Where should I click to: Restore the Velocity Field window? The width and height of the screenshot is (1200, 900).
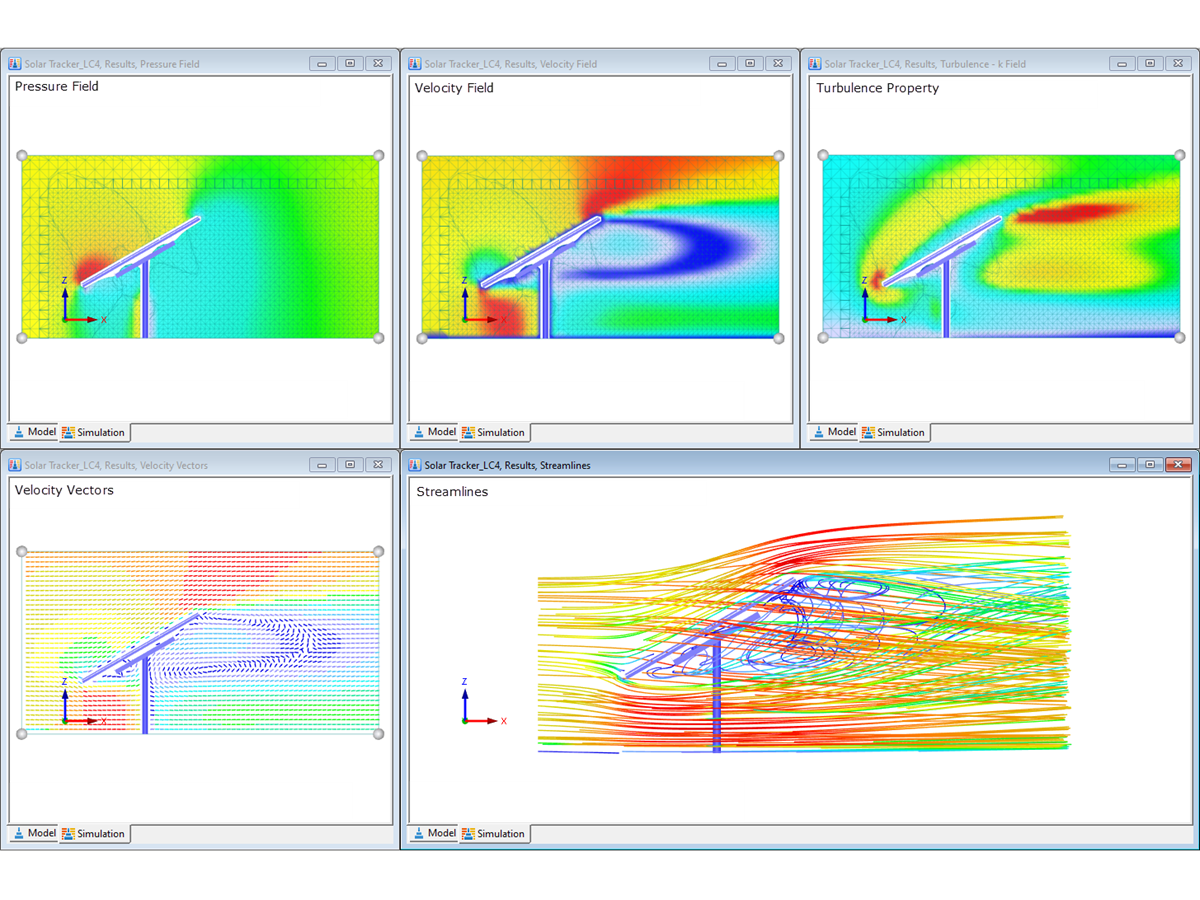tap(749, 63)
